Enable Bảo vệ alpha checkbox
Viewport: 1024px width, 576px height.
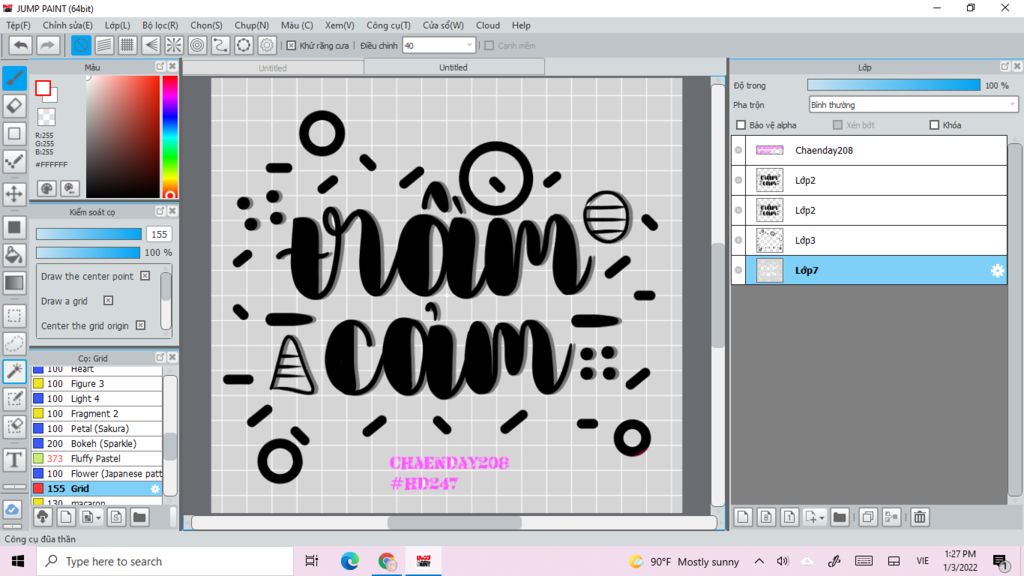[x=741, y=125]
